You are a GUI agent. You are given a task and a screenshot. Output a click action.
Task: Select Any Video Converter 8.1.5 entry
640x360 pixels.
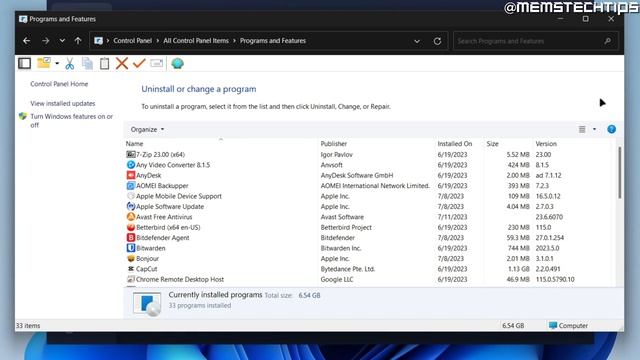point(173,165)
